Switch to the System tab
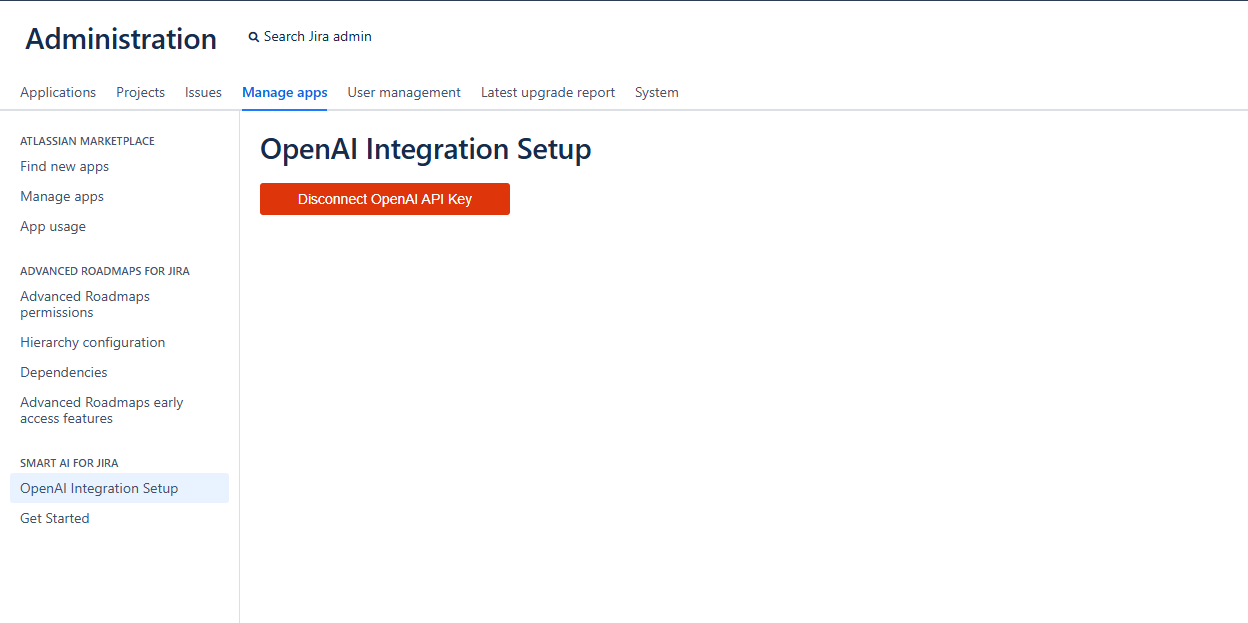 (656, 92)
